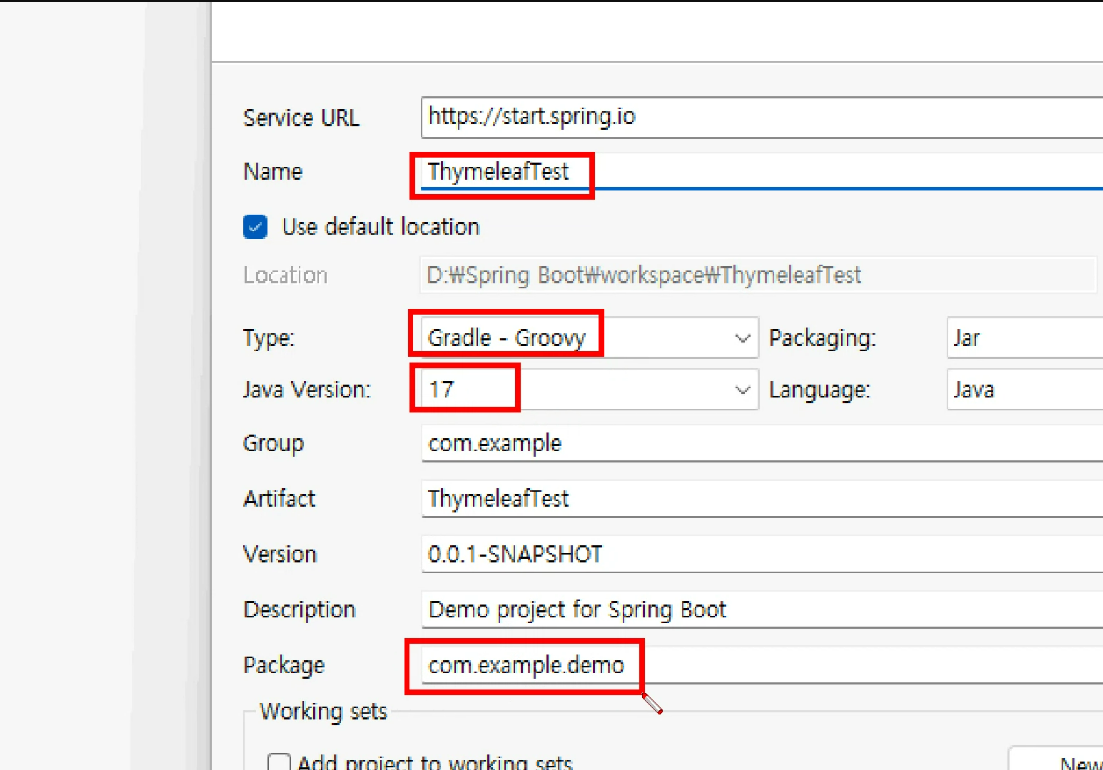Click the Description label
Viewport: 1103px width, 770px height.
pyautogui.click(x=300, y=610)
